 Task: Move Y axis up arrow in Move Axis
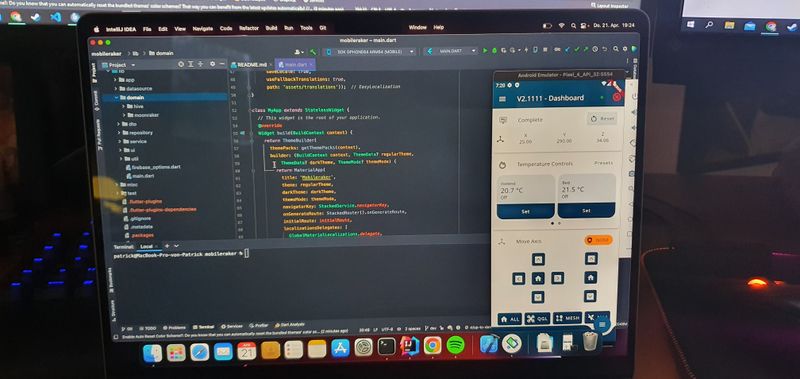tap(538, 260)
